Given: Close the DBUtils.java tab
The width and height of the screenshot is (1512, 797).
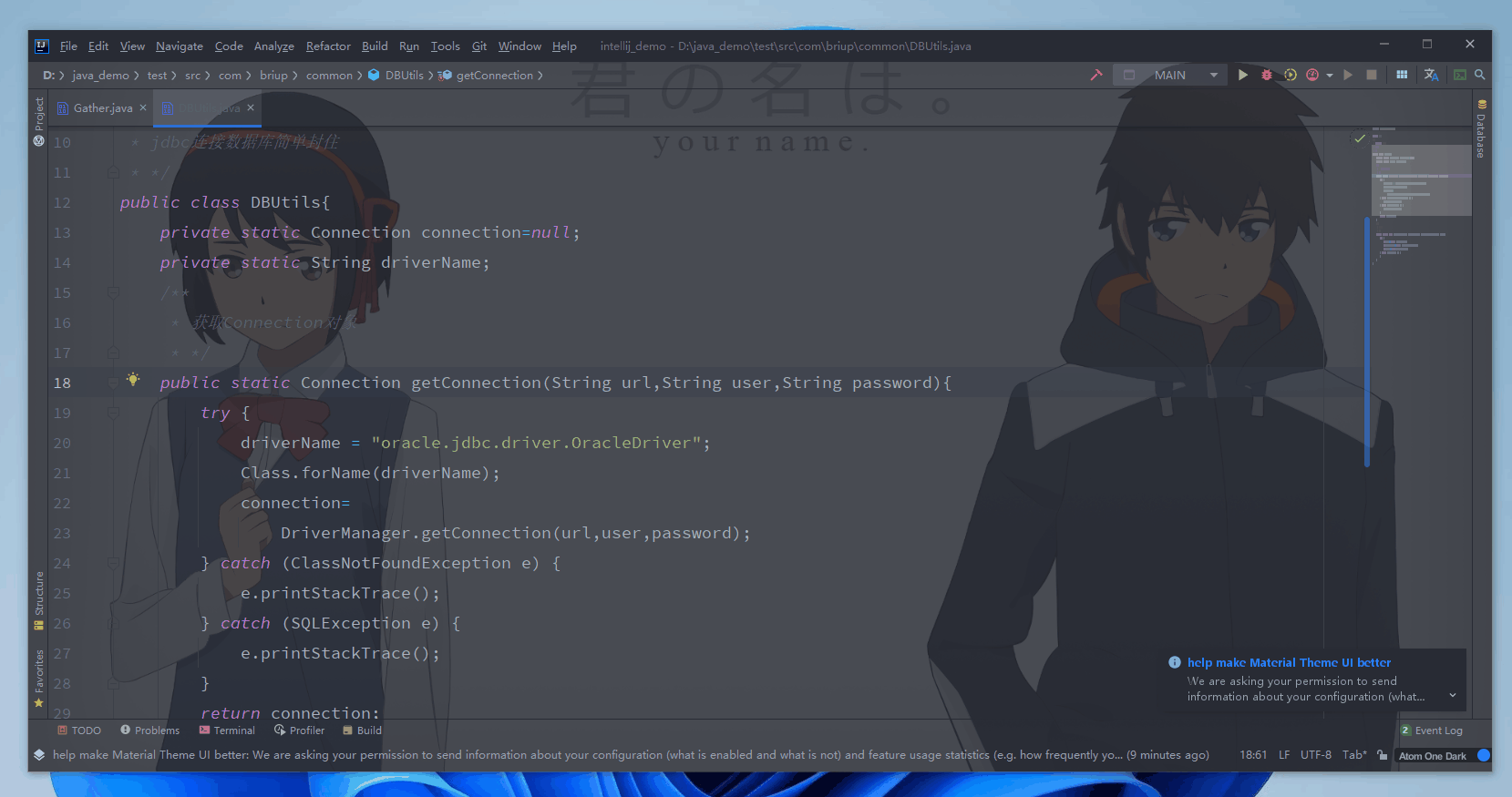Looking at the screenshot, I should 251,107.
